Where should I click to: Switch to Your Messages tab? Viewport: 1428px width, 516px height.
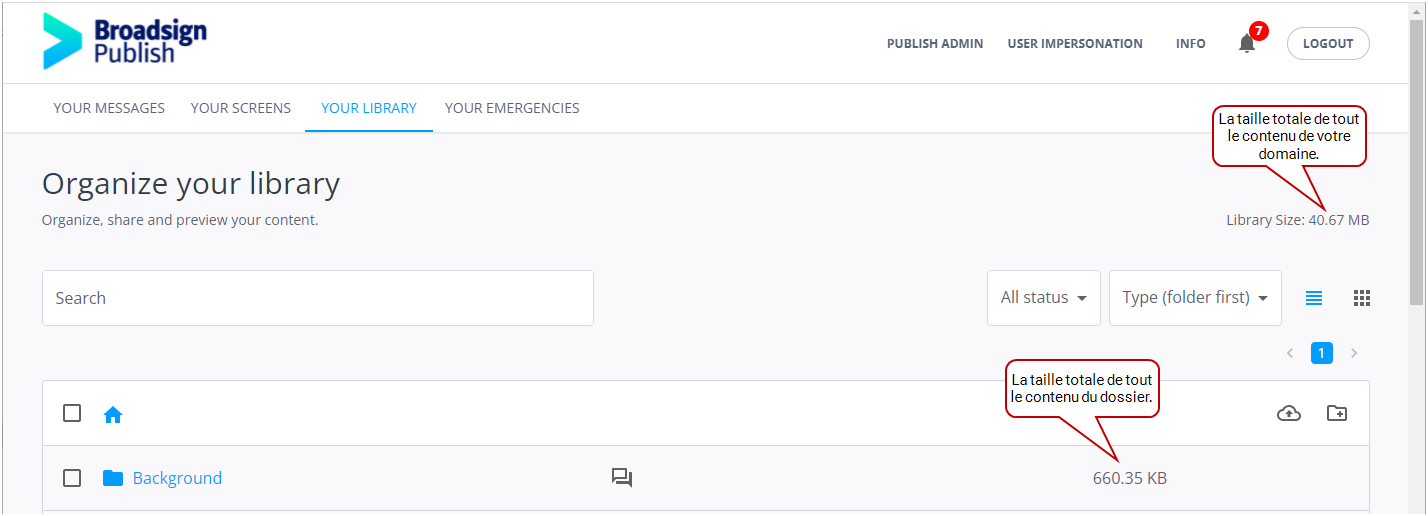[109, 108]
